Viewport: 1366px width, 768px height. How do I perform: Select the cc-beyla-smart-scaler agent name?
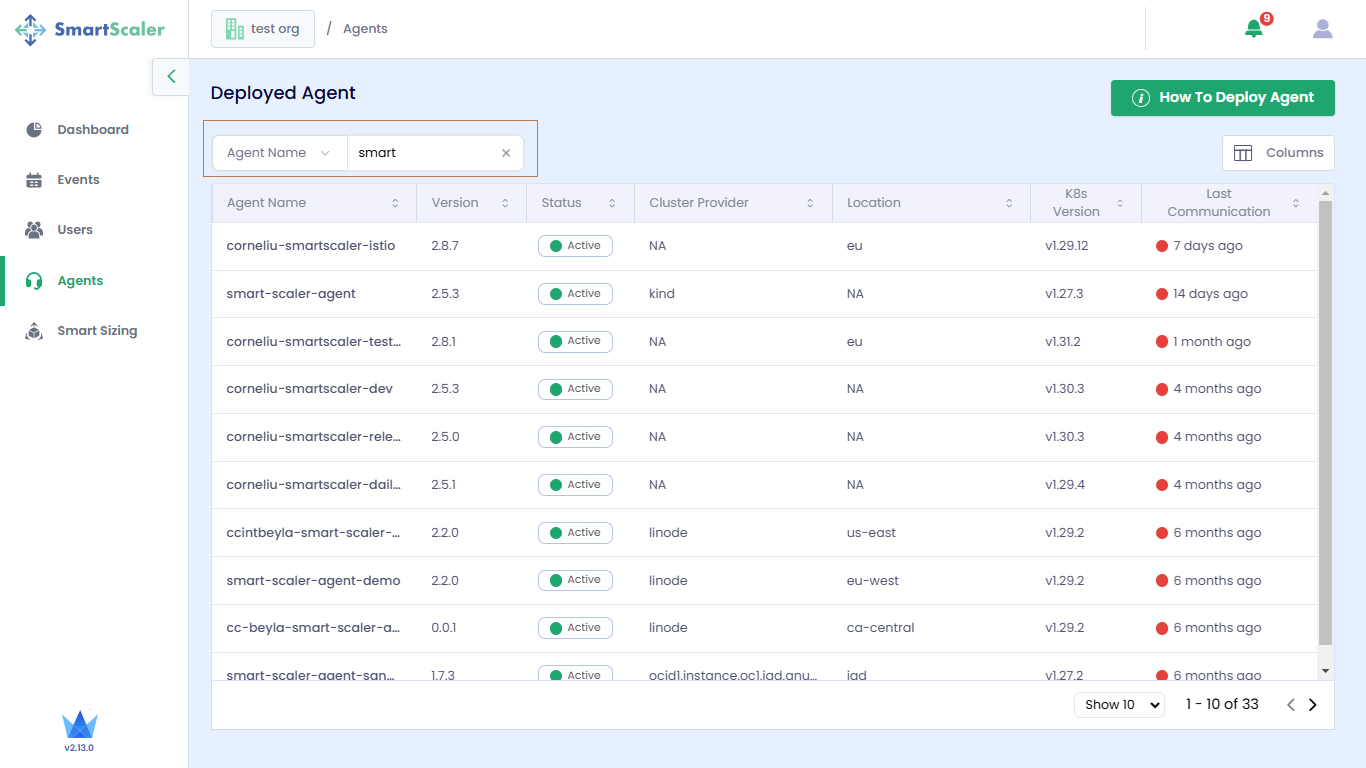tap(314, 628)
